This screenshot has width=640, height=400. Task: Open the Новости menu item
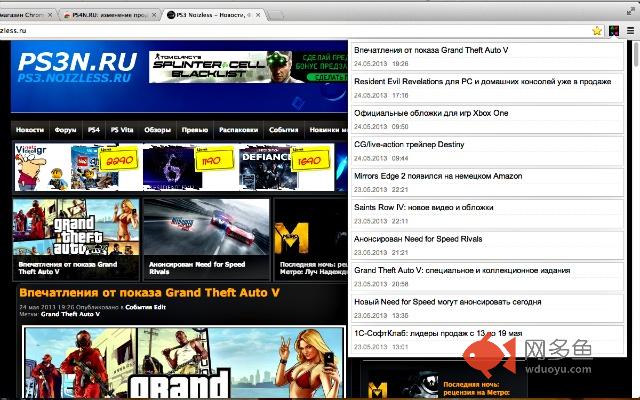tap(30, 130)
